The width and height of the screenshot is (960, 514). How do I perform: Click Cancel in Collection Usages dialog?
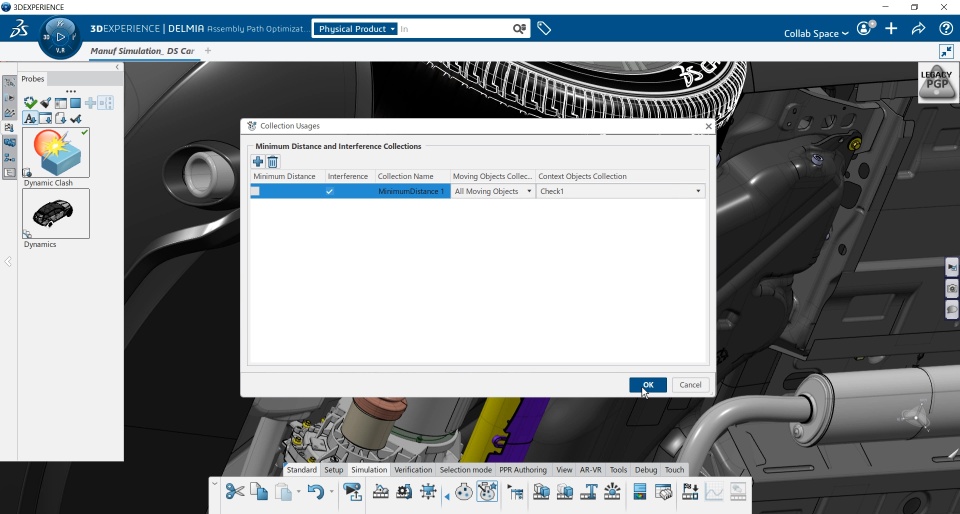point(690,385)
